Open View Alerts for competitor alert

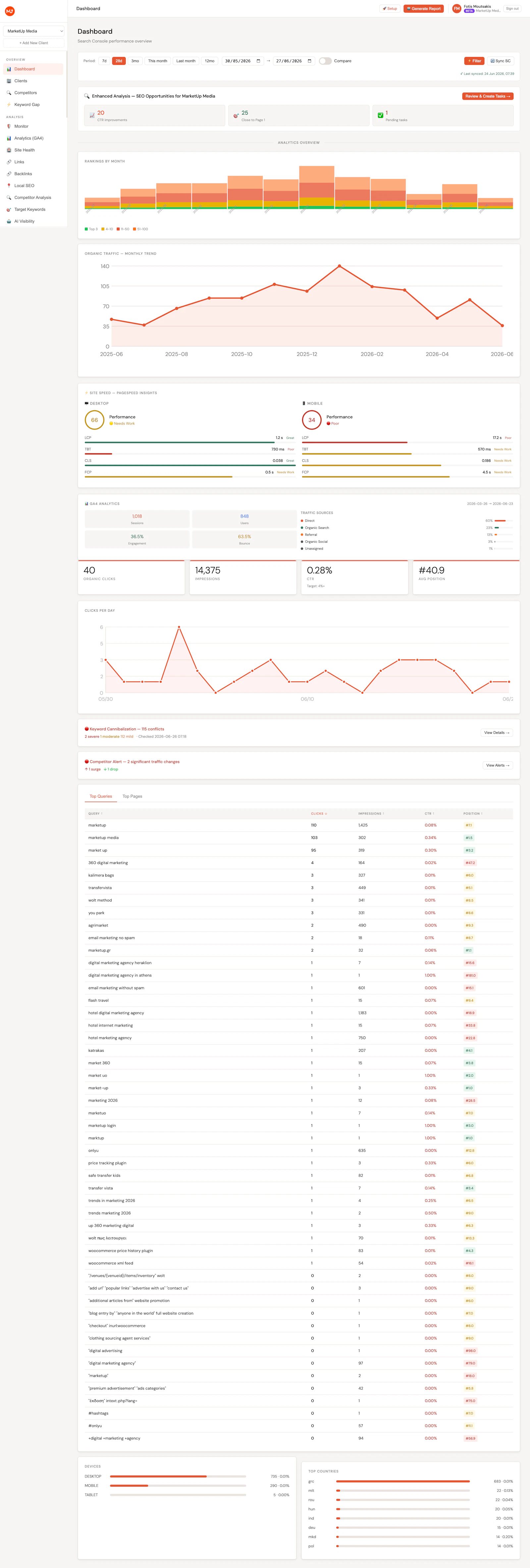tap(498, 765)
